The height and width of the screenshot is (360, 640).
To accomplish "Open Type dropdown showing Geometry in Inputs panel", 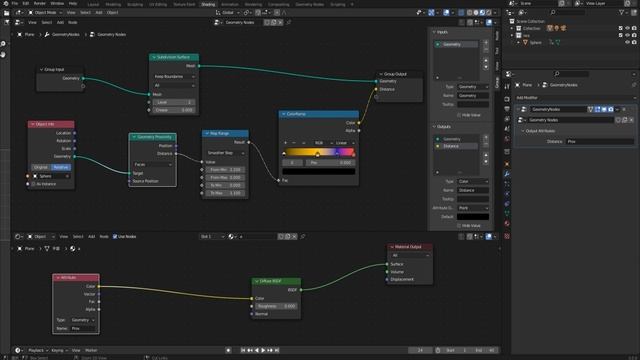I will point(473,87).
